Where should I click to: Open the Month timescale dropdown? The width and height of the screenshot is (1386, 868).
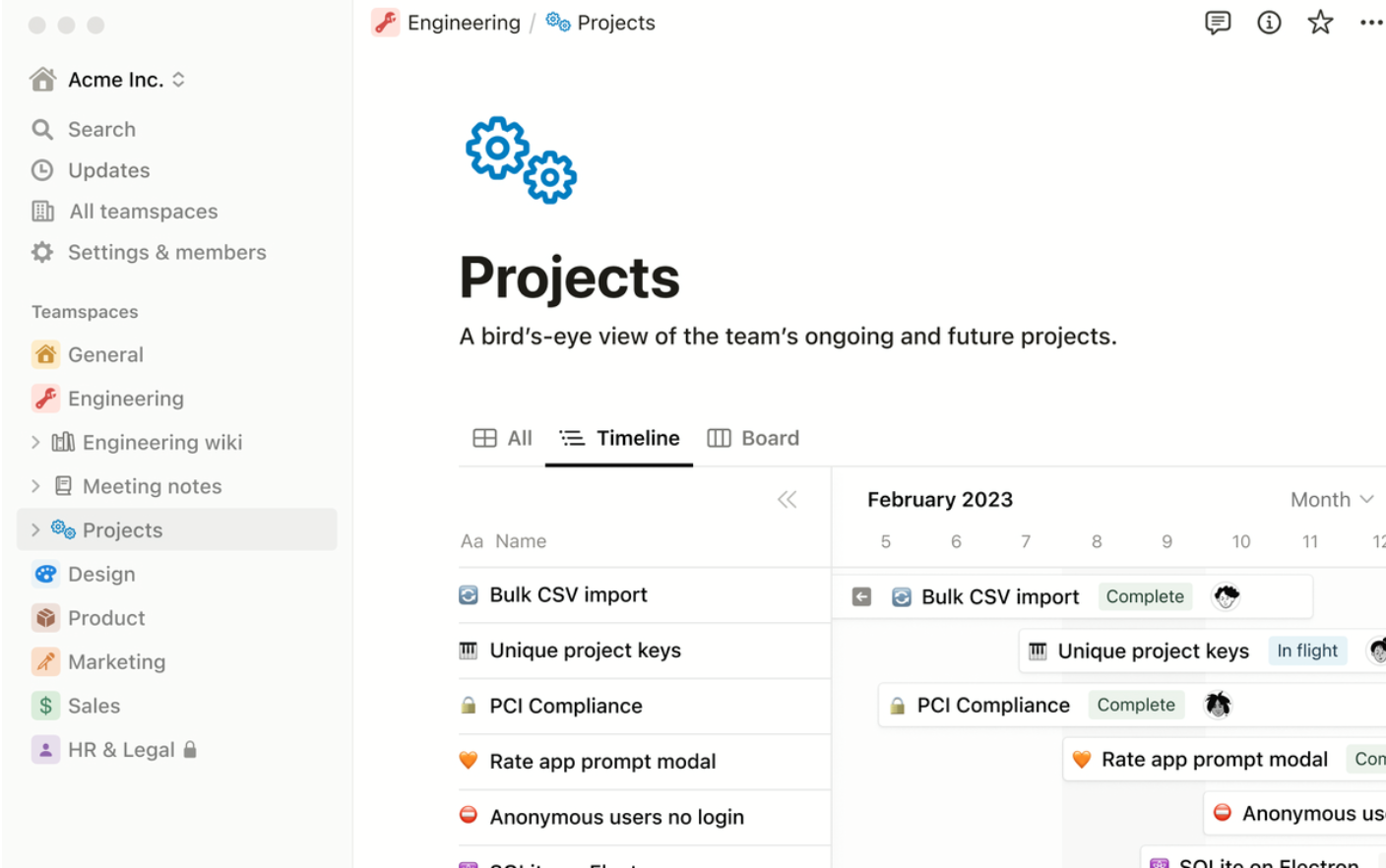tap(1332, 499)
